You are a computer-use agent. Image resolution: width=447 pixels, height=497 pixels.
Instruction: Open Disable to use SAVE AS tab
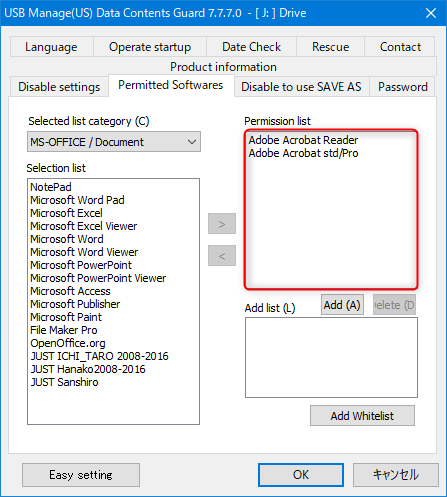coord(301,87)
